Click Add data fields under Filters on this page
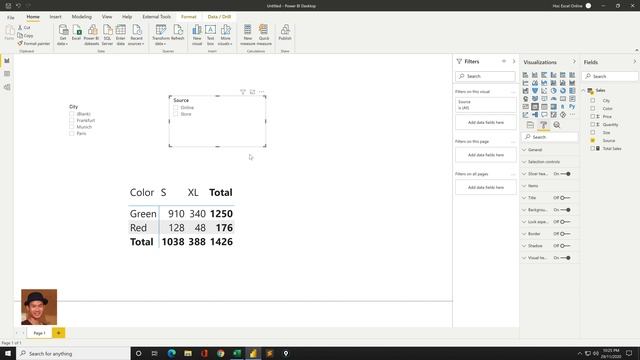 coord(486,155)
